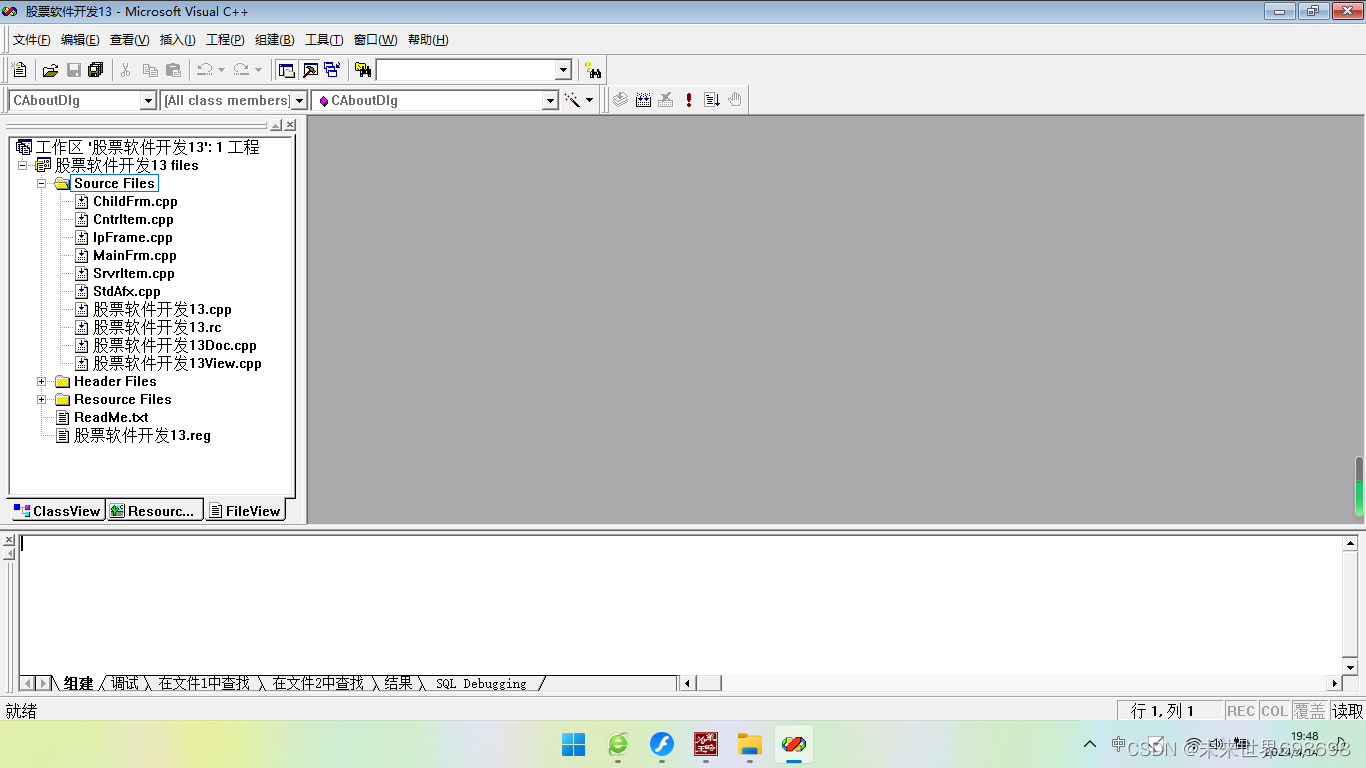
Task: Open the 窗口(W) menu
Action: [375, 40]
